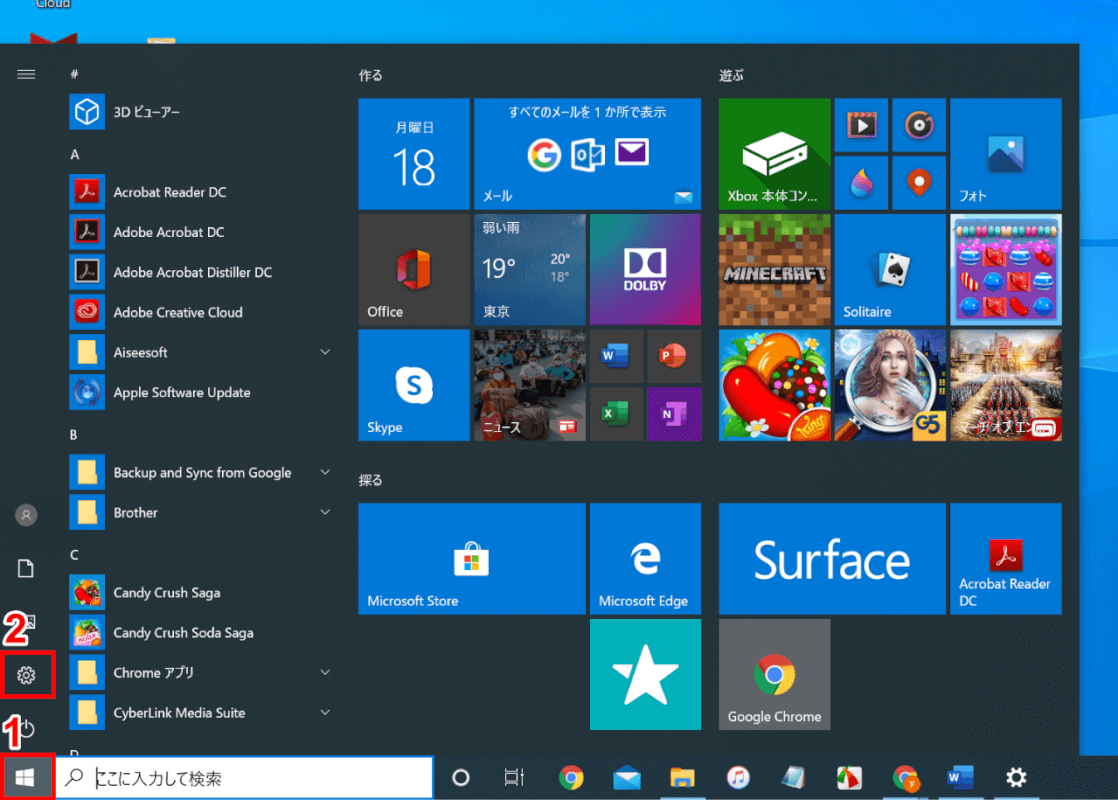
Task: Open the Microsoft Store tile
Action: pyautogui.click(x=472, y=559)
